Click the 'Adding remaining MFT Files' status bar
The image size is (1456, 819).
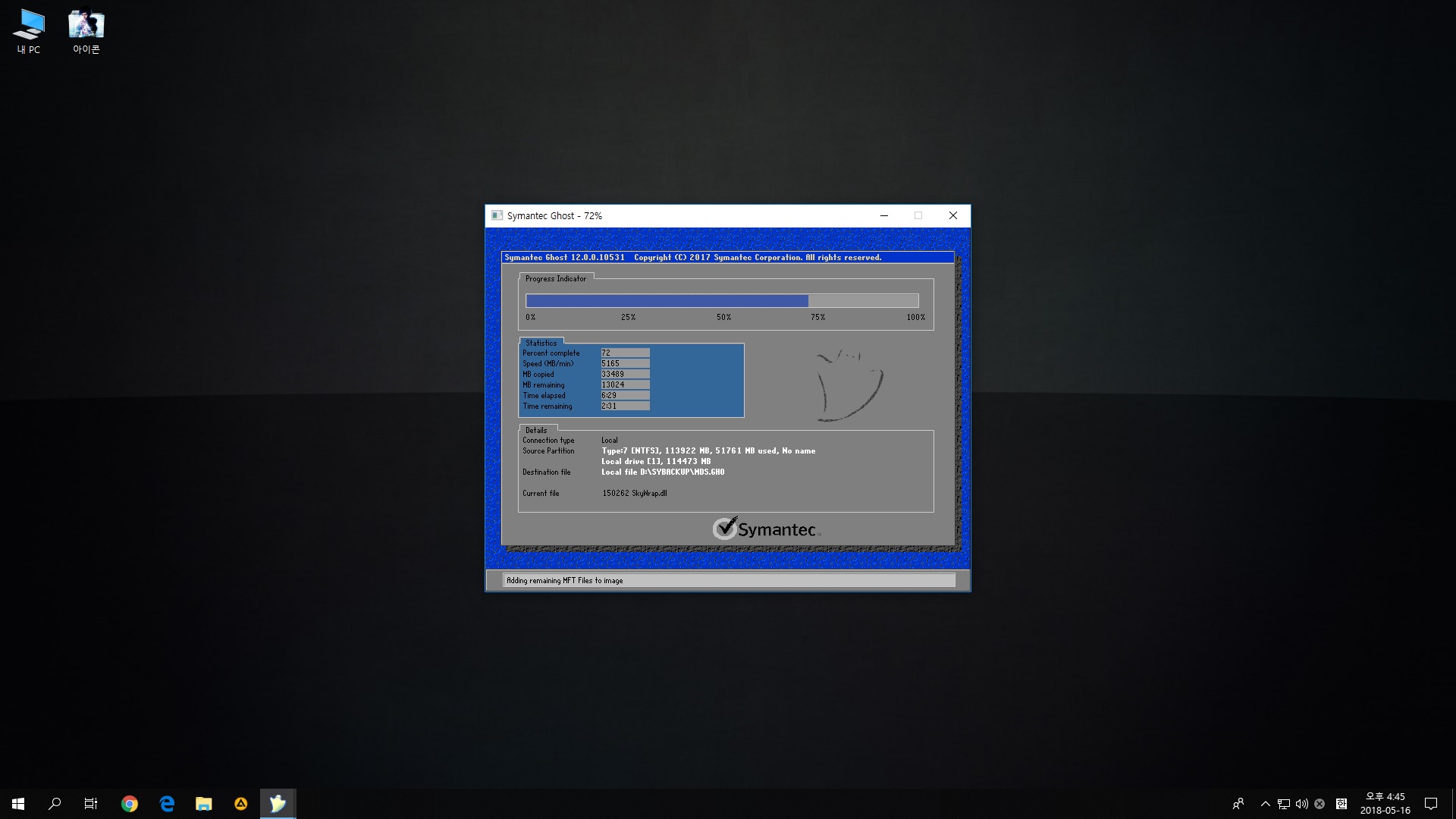(729, 580)
